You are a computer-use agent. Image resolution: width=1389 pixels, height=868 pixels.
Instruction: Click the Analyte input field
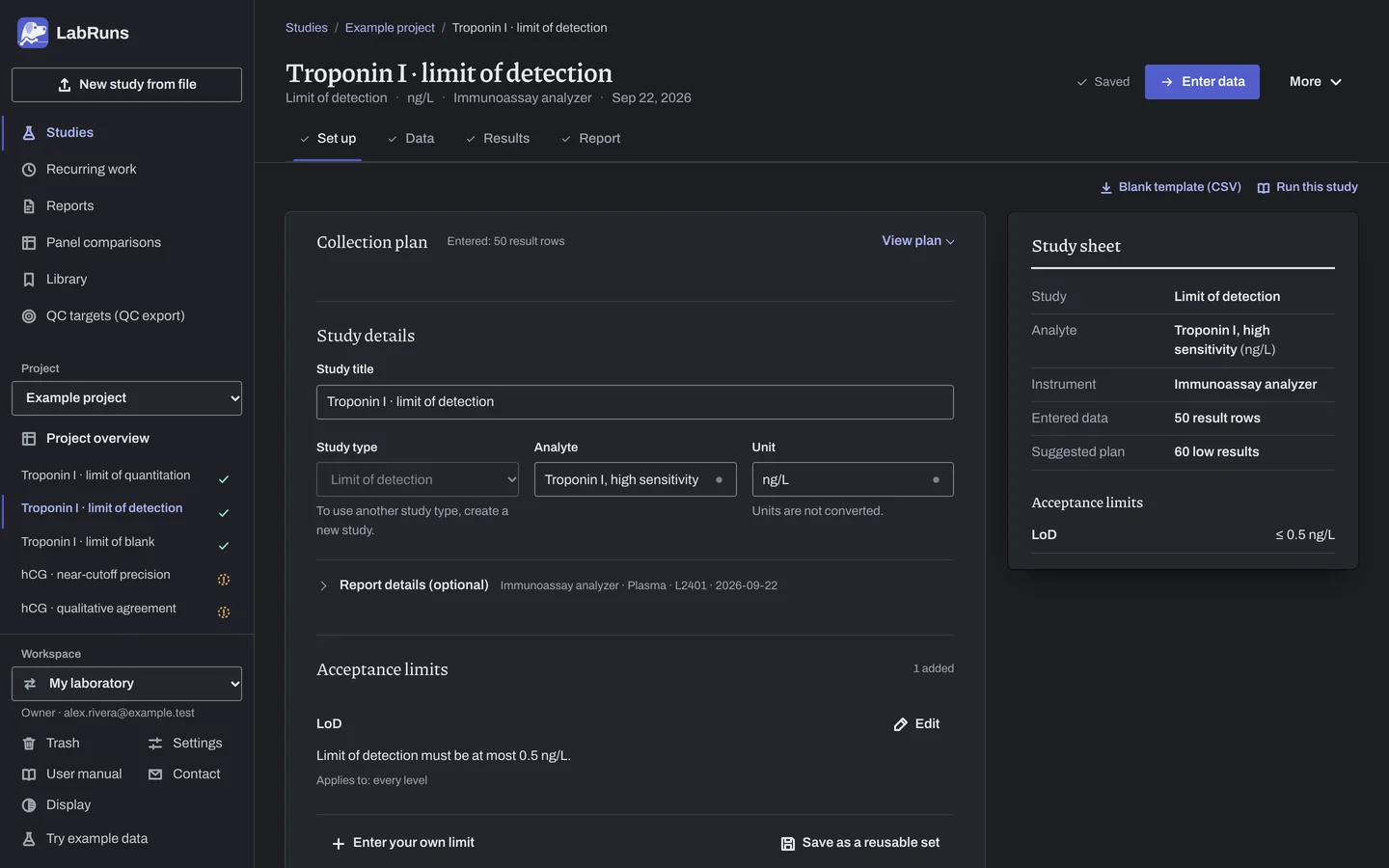(635, 479)
